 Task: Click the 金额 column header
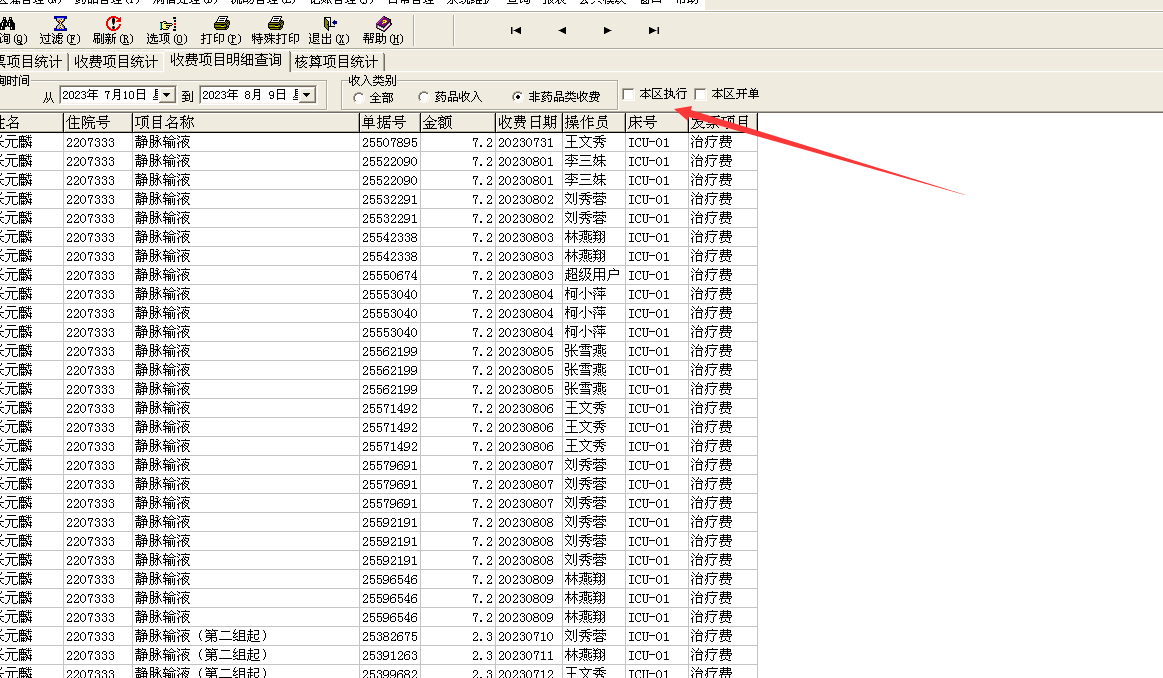[458, 122]
